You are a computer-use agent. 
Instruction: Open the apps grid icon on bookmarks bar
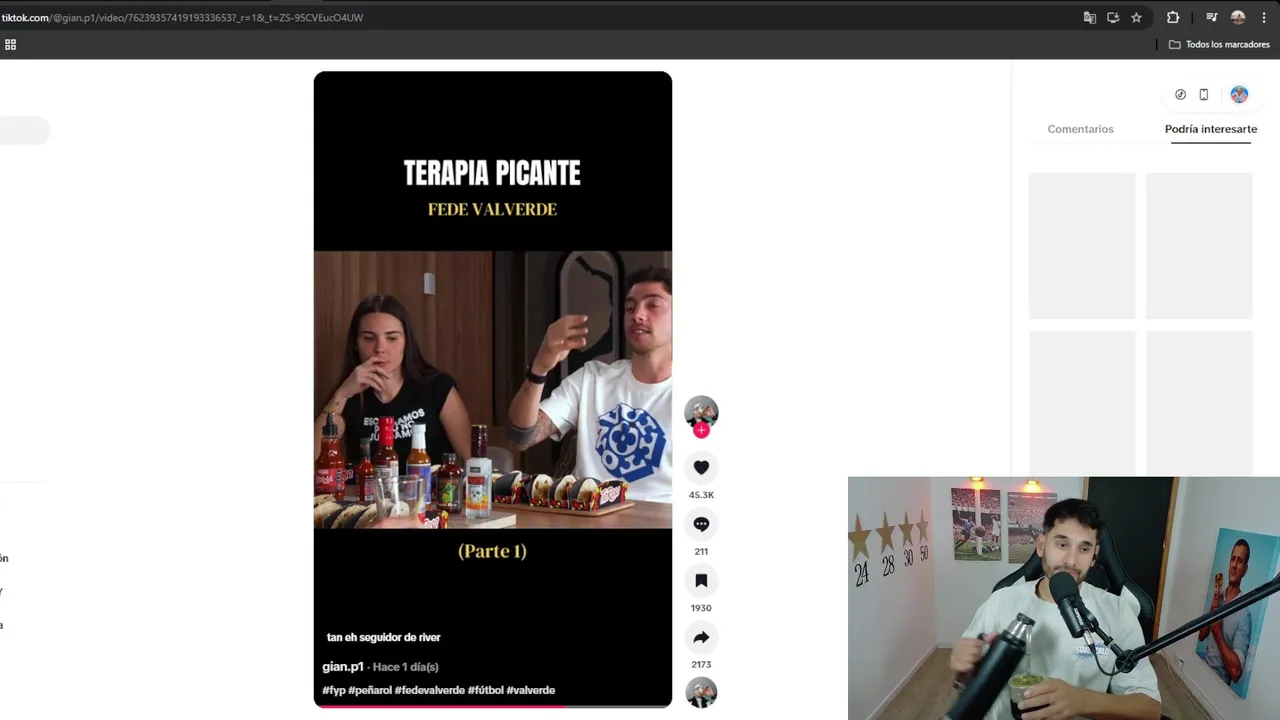[x=10, y=44]
